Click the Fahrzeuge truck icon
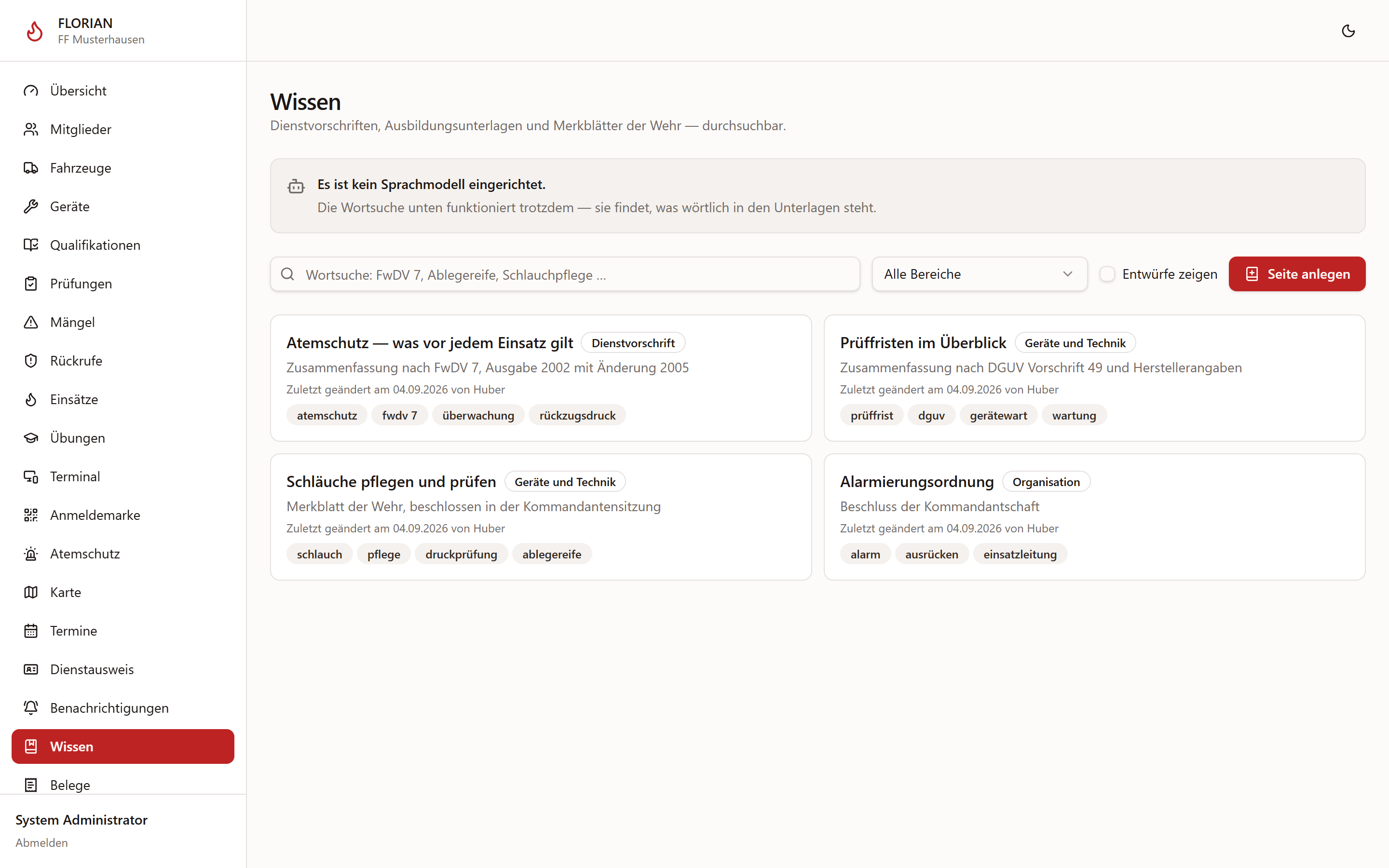Screen dimensions: 1389x868 (31, 168)
